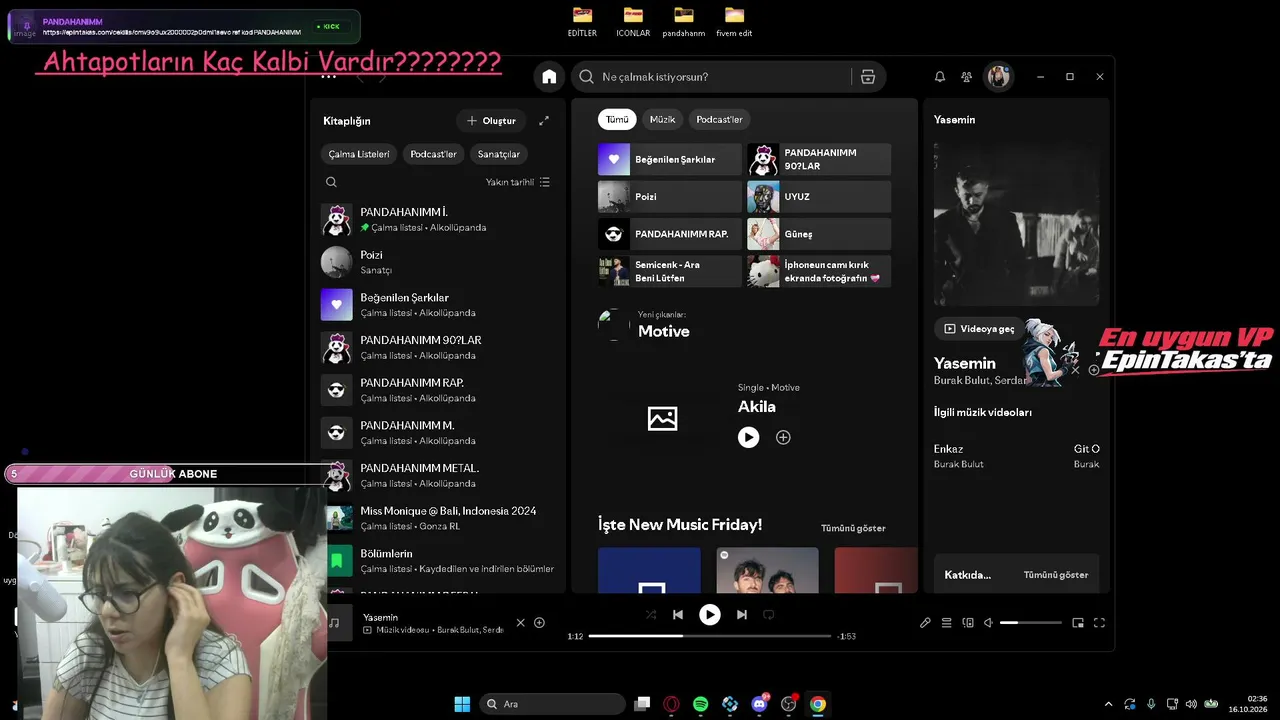Open the user profile avatar
Screen dimensions: 1280x720
(x=998, y=77)
